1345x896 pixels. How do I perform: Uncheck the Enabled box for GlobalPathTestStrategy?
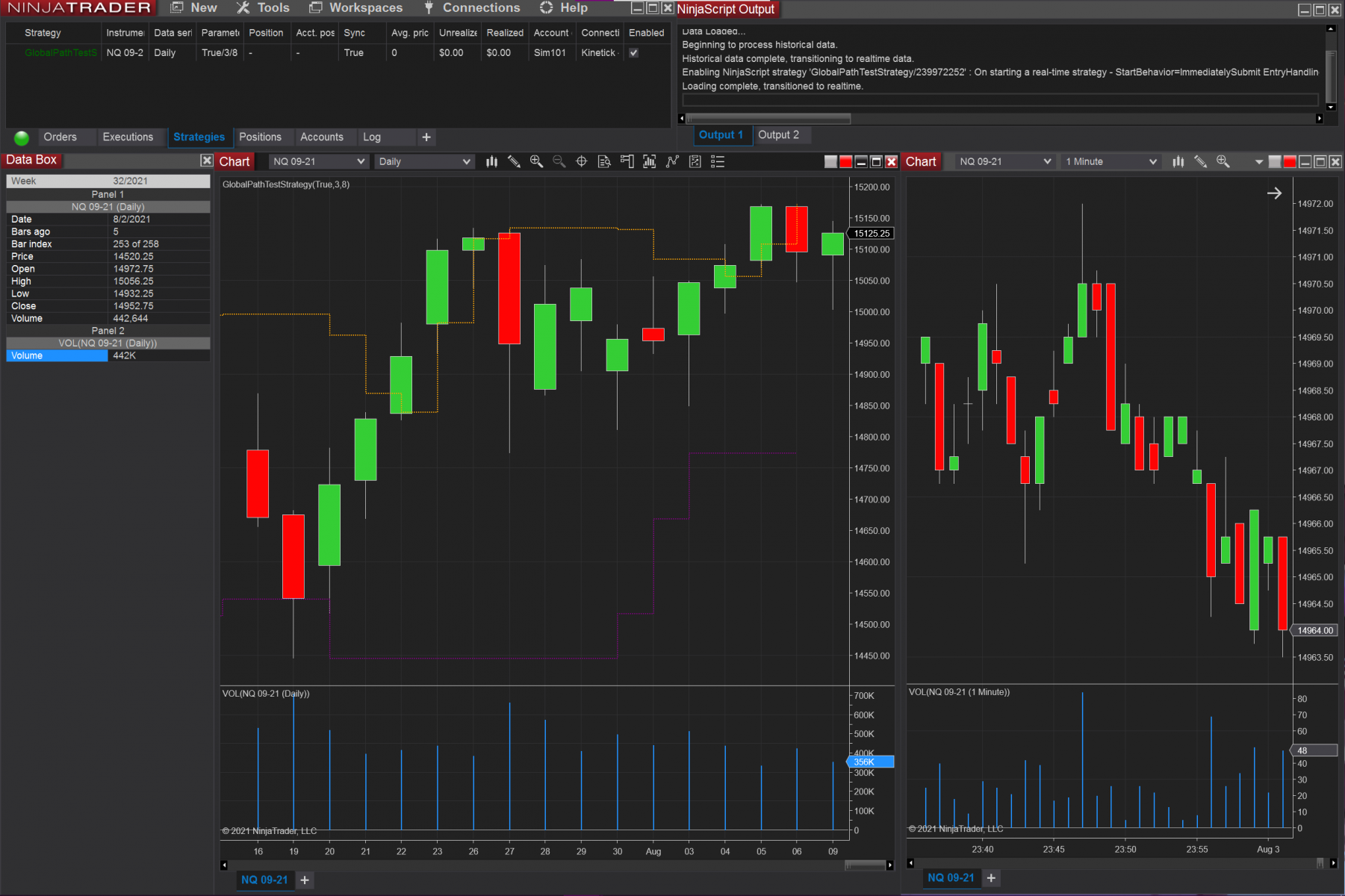tap(634, 53)
